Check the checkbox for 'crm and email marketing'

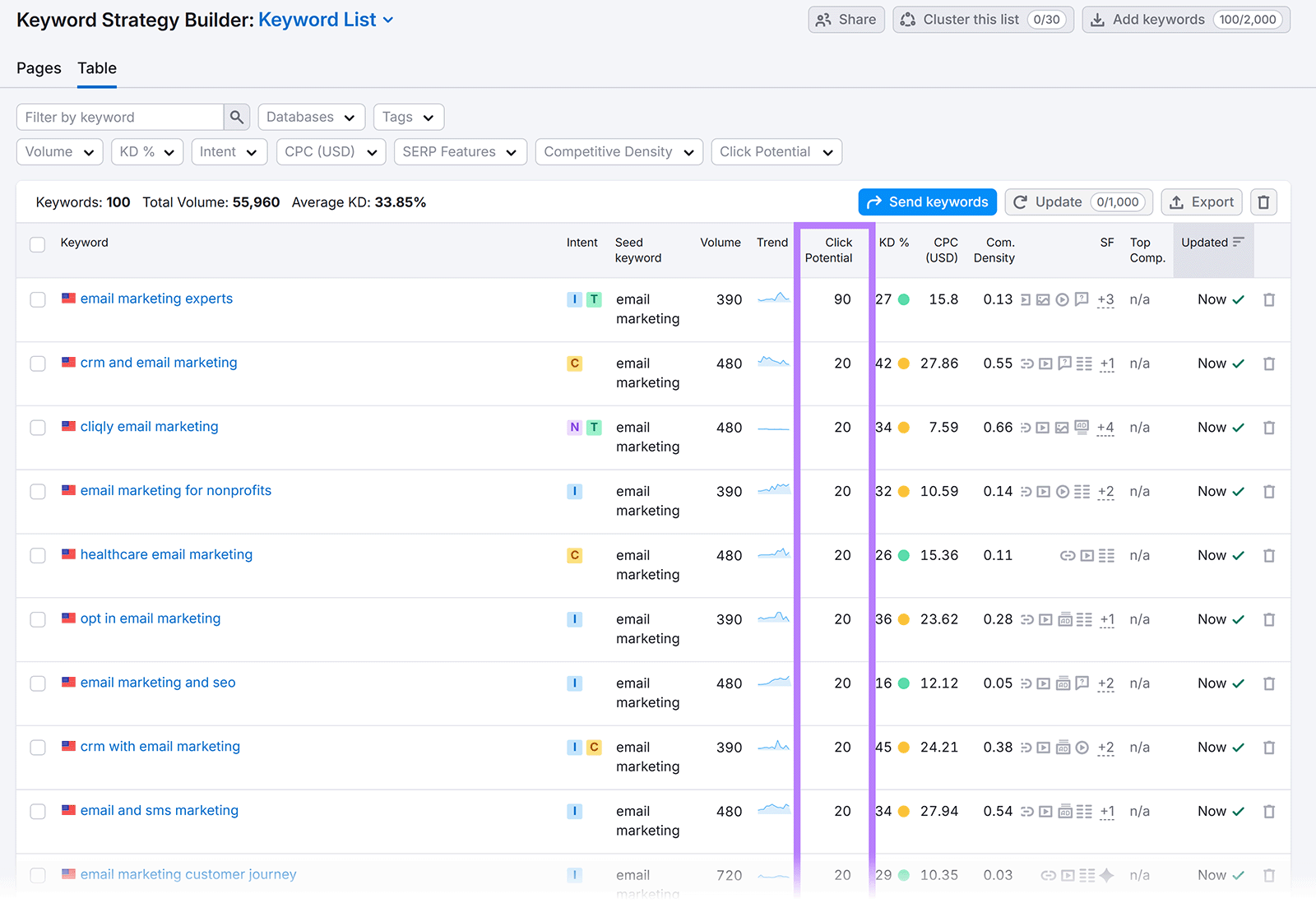37,364
